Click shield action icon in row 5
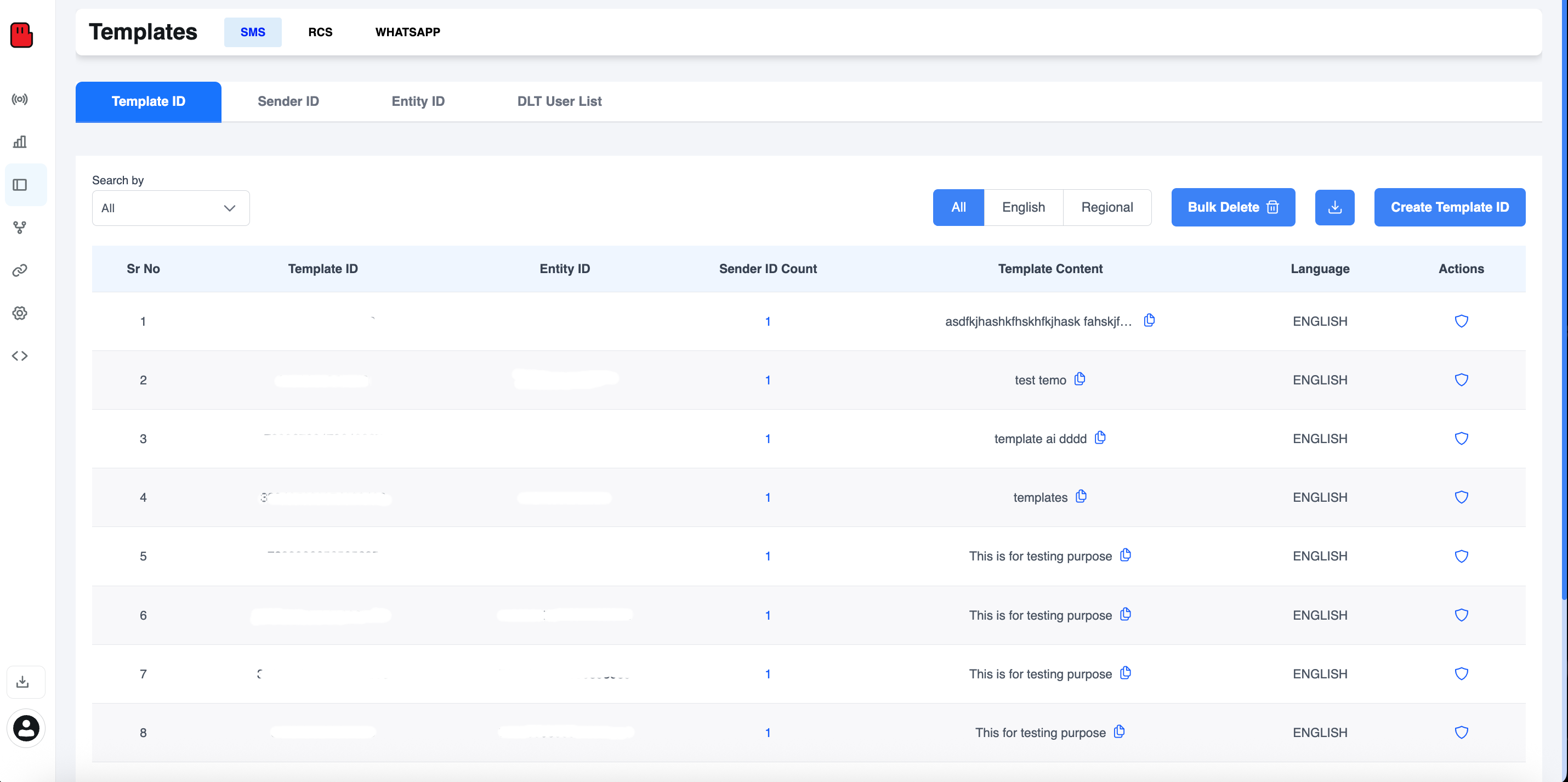Viewport: 1568px width, 782px height. (x=1462, y=556)
